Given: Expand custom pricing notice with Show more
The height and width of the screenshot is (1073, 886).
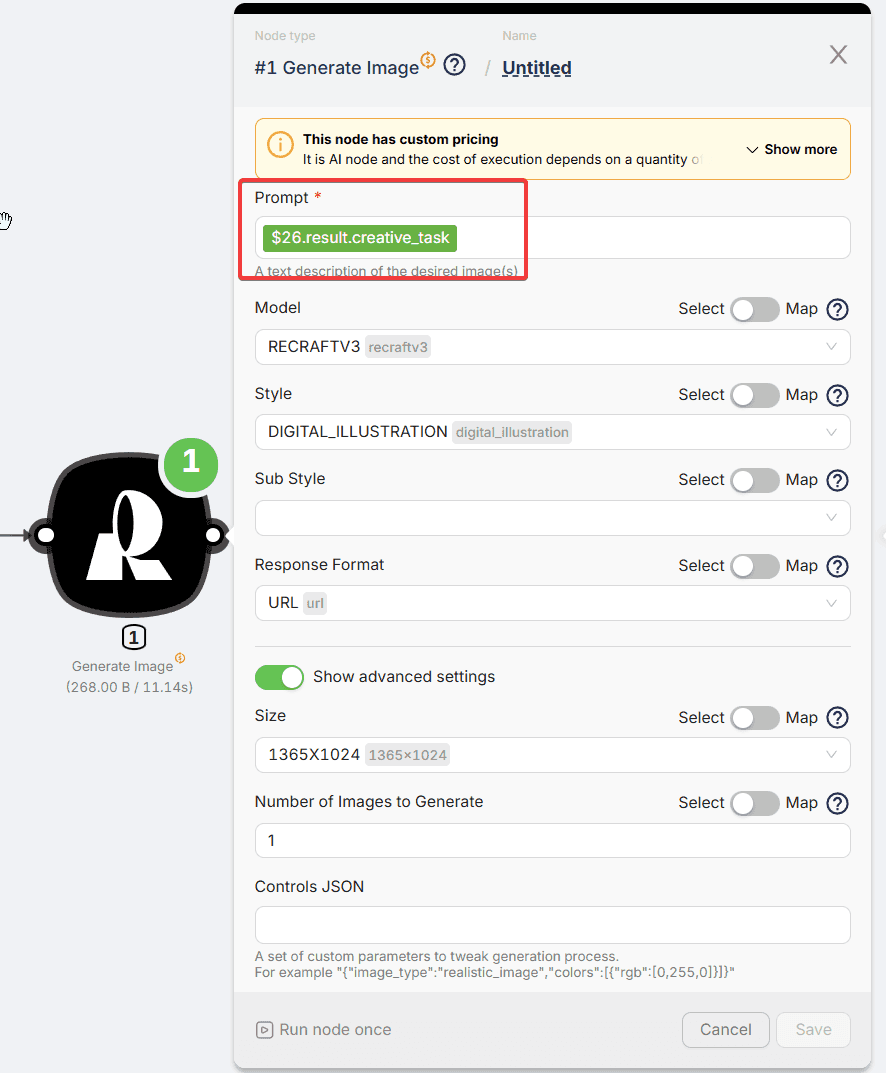Looking at the screenshot, I should click(791, 149).
